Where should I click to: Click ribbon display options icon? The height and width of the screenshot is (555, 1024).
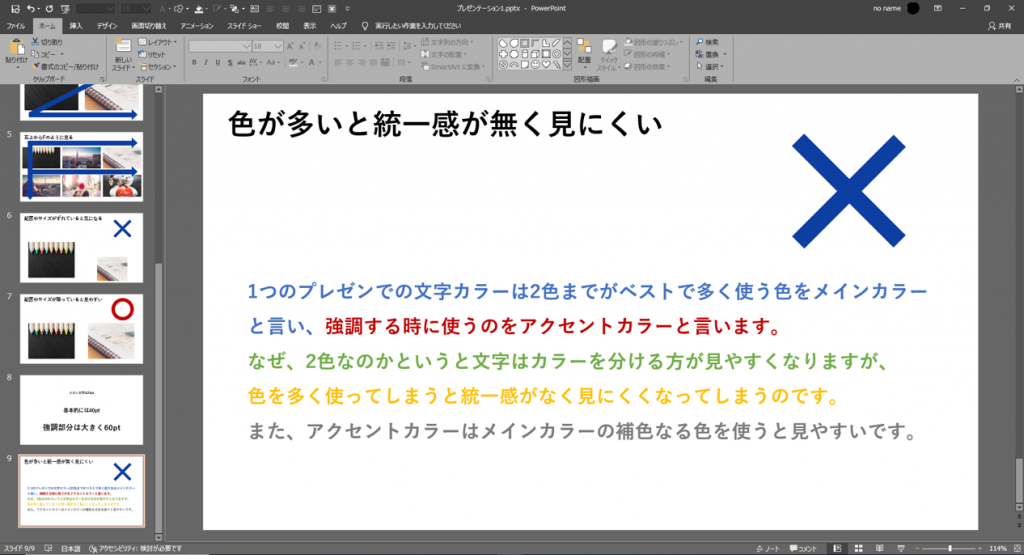[938, 8]
